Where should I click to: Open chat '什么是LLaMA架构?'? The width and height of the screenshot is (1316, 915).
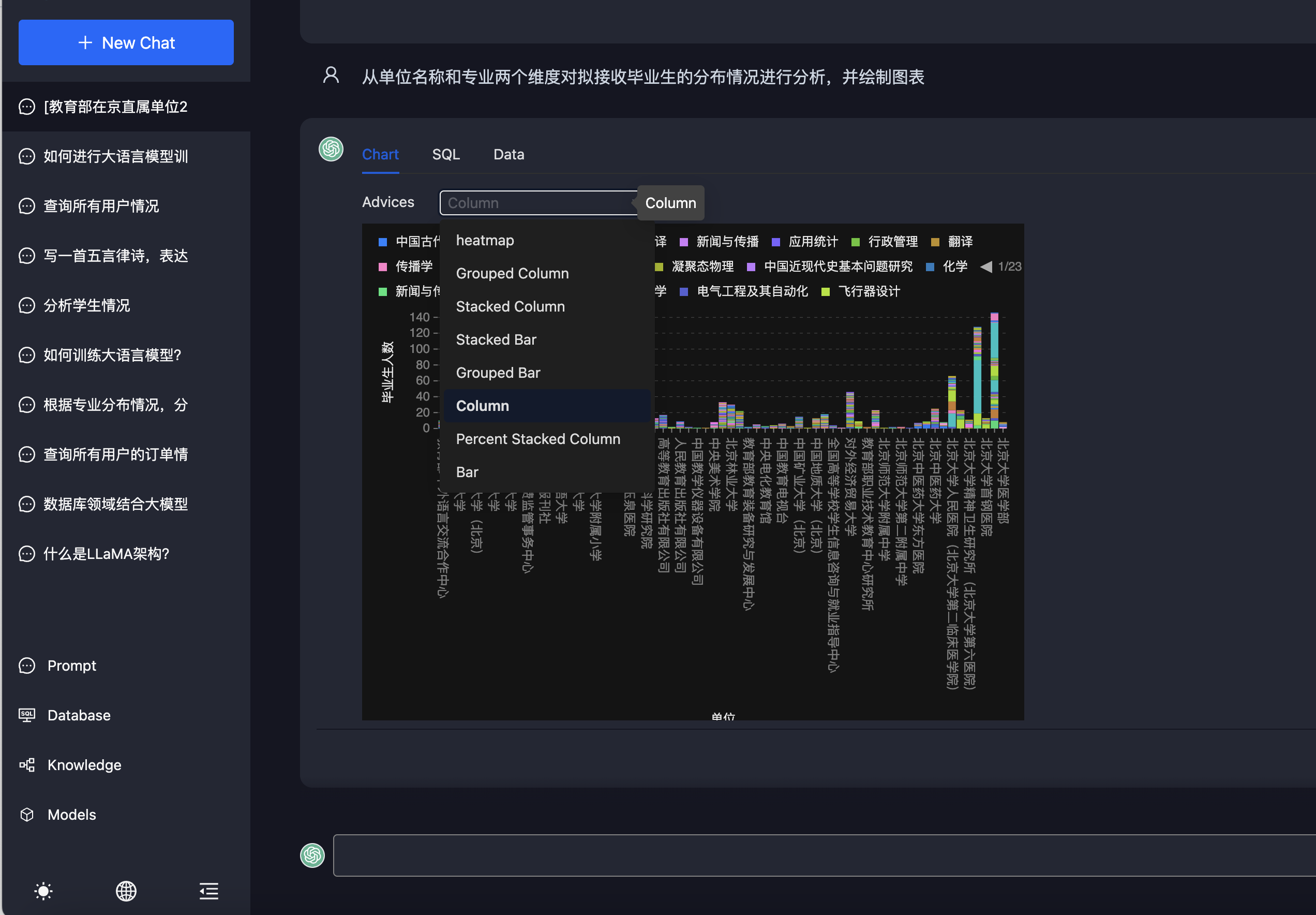[x=126, y=554]
